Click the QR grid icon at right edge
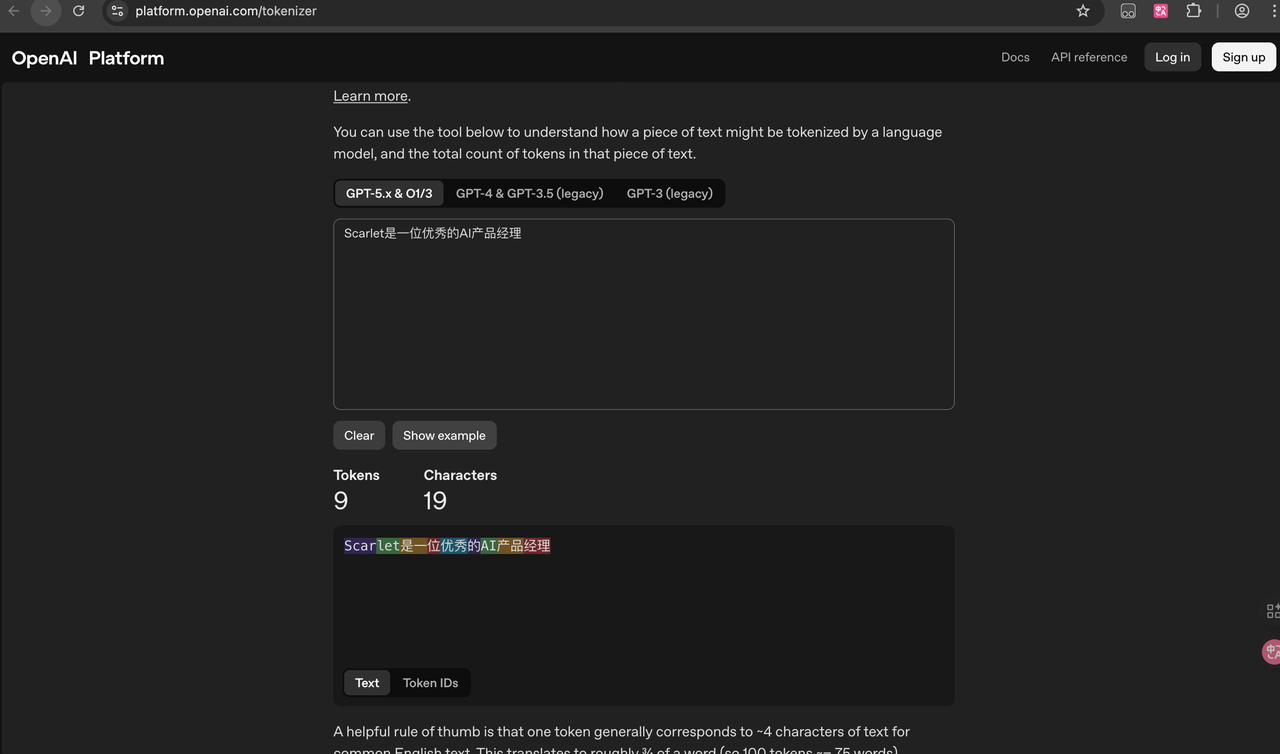The image size is (1280, 754). click(x=1273, y=611)
